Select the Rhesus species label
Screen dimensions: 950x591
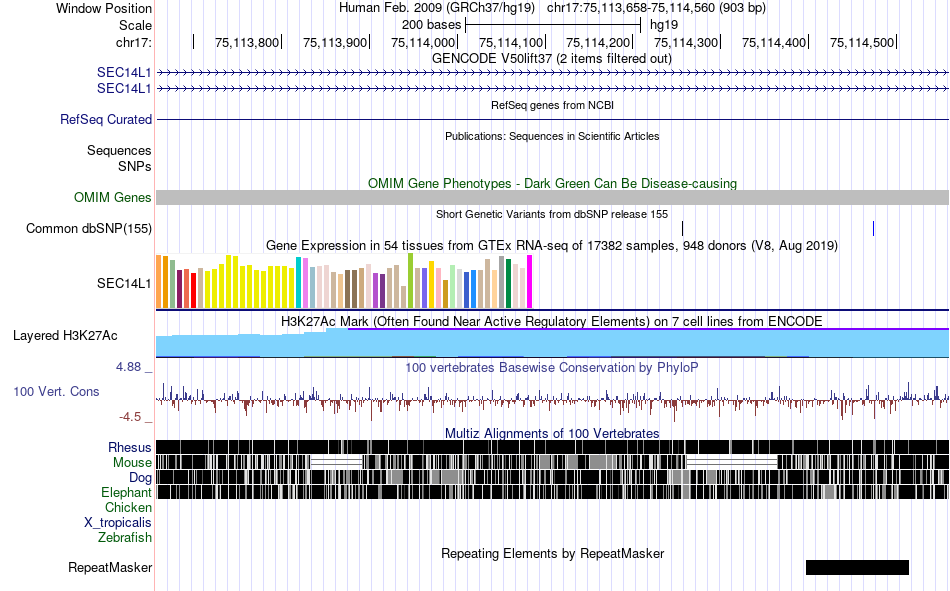[x=130, y=447]
